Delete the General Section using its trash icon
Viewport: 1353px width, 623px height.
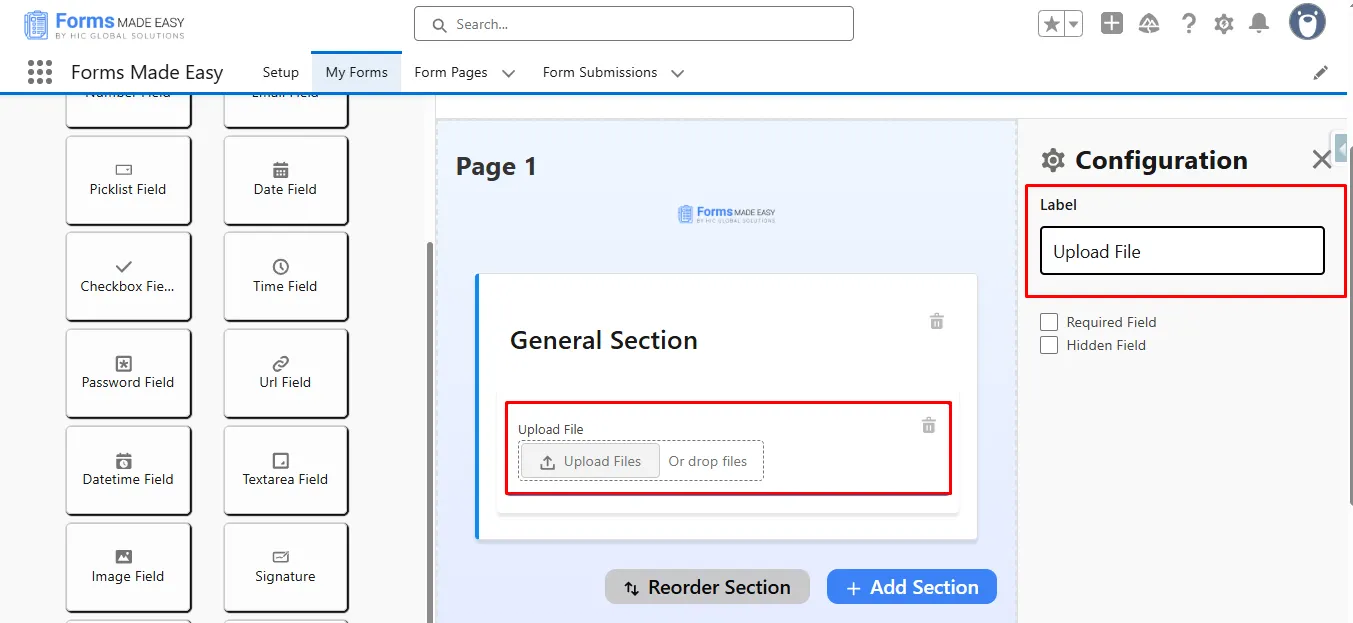pos(937,321)
